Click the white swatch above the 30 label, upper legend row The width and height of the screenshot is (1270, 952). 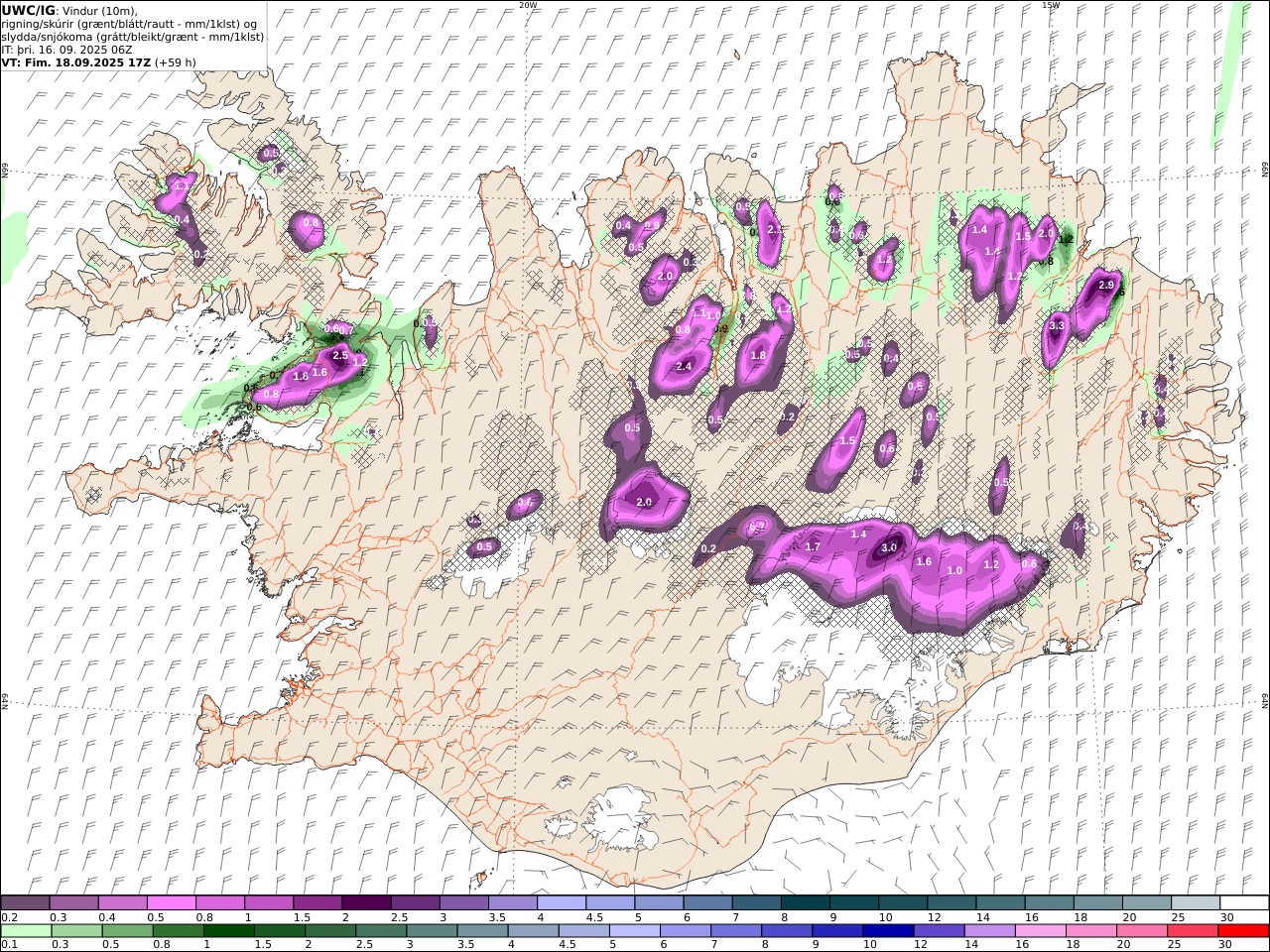(1244, 903)
